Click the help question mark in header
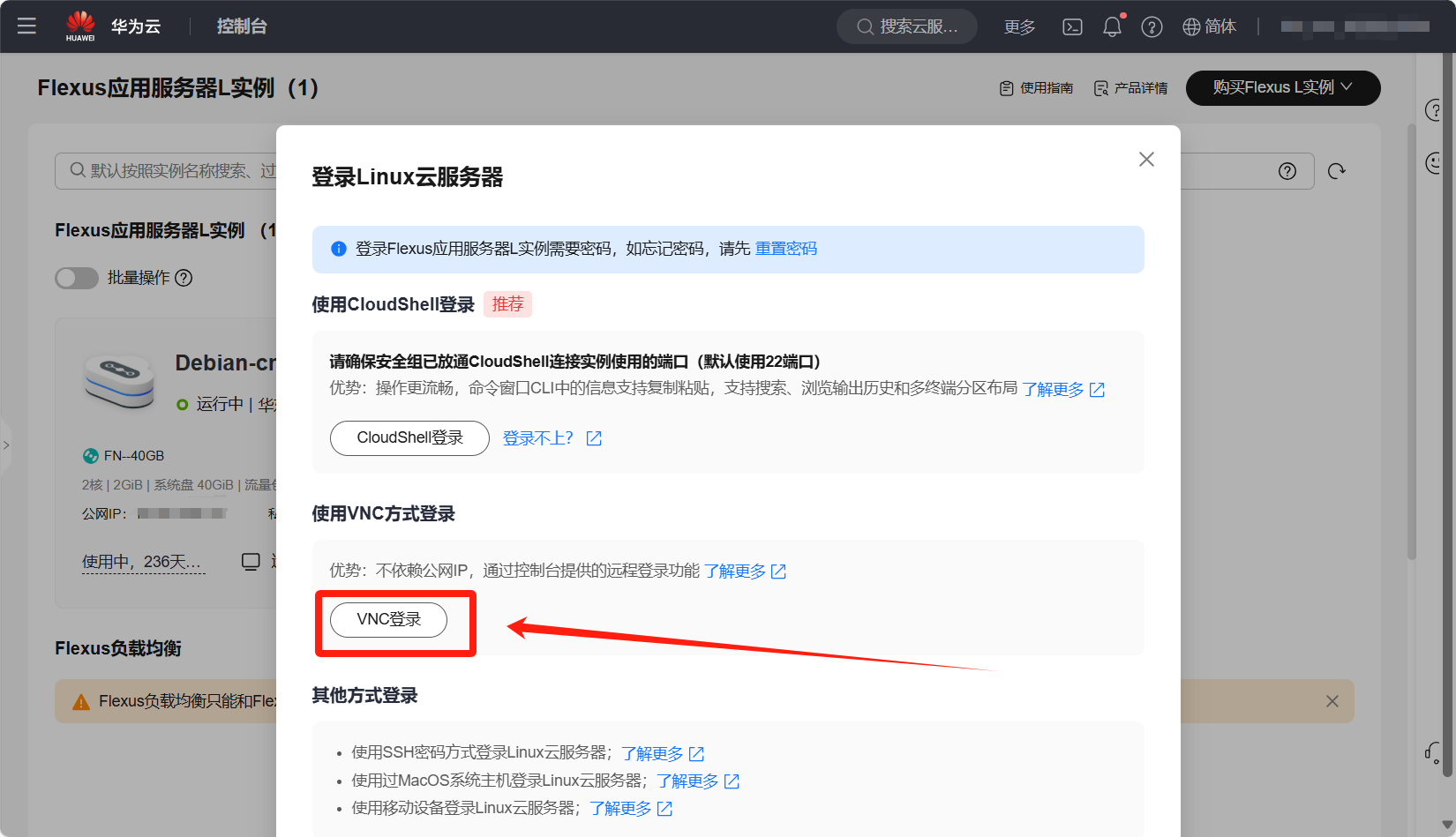Image resolution: width=1456 pixels, height=837 pixels. click(1152, 26)
